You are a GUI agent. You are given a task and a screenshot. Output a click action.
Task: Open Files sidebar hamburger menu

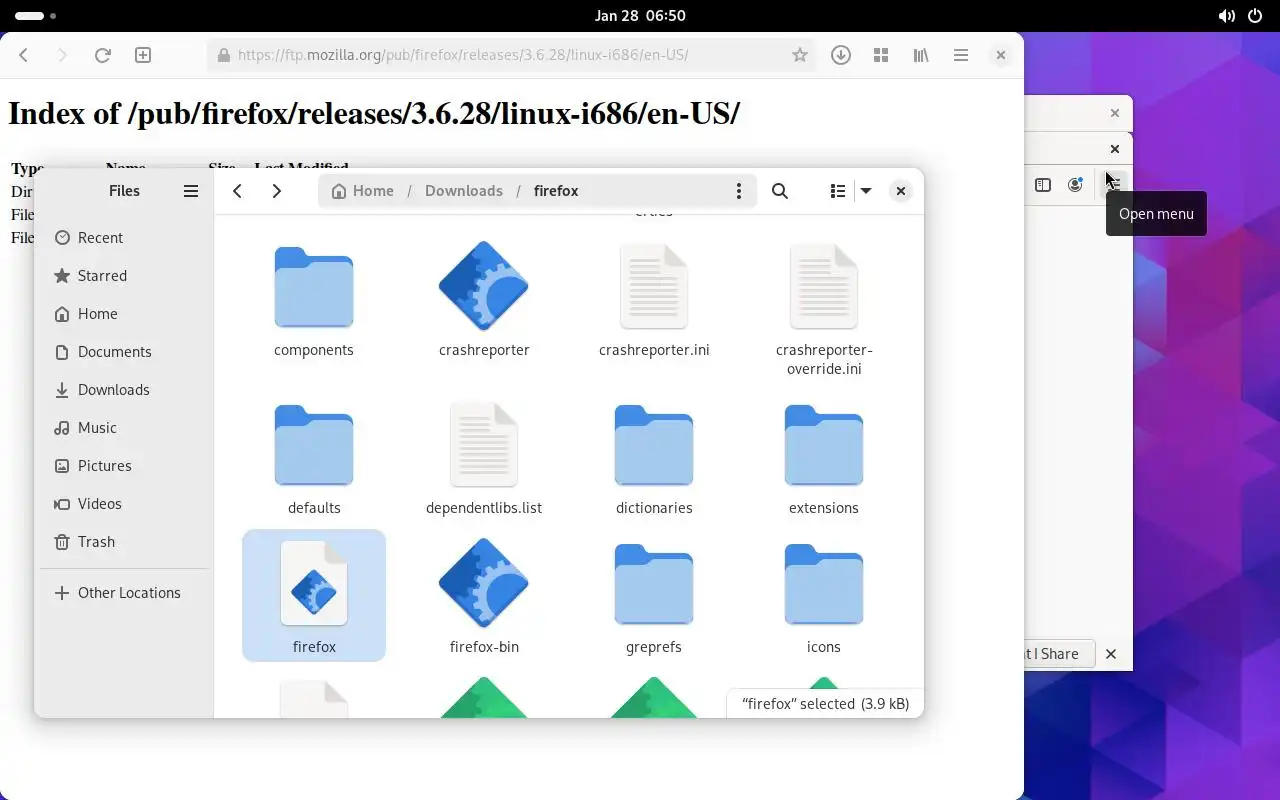click(x=191, y=191)
